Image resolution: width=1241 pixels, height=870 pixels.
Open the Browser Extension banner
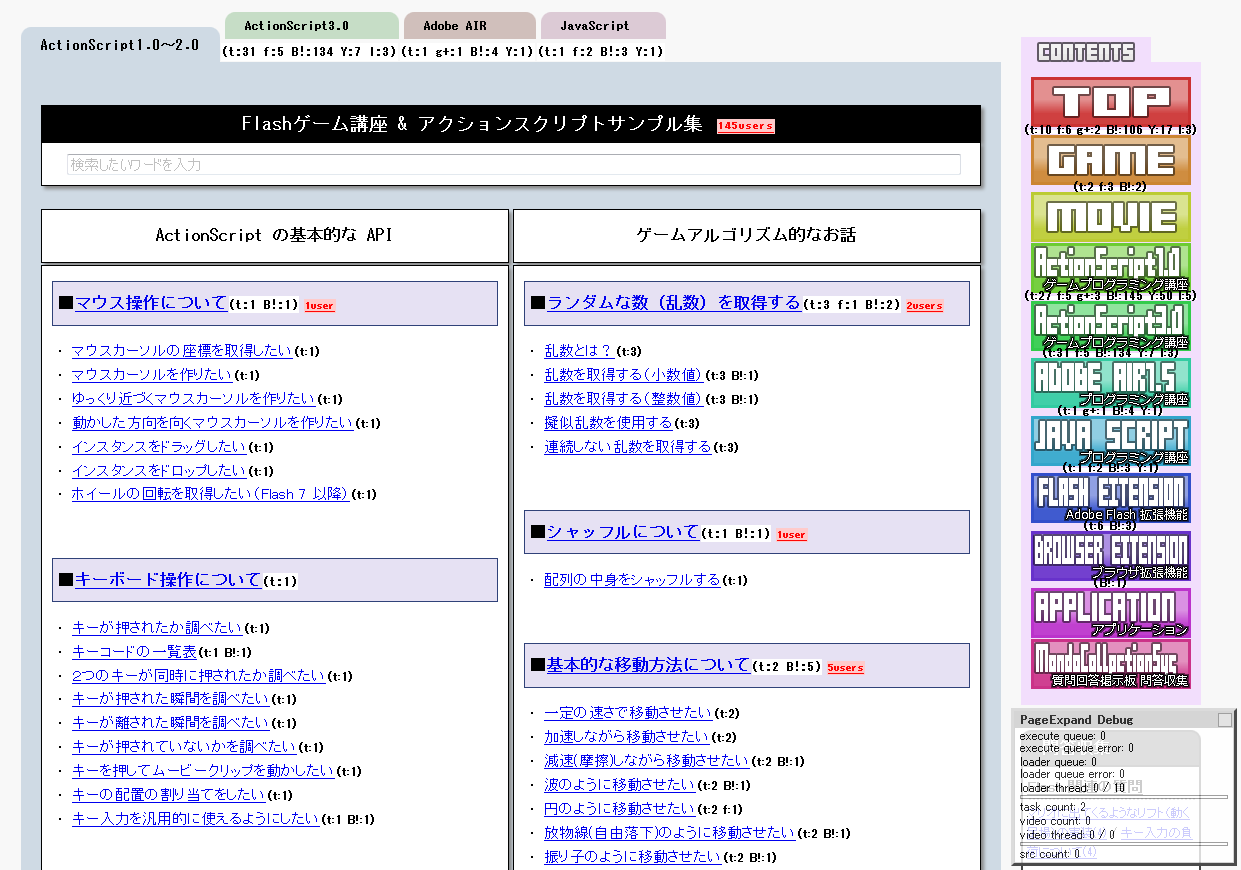tap(1110, 554)
